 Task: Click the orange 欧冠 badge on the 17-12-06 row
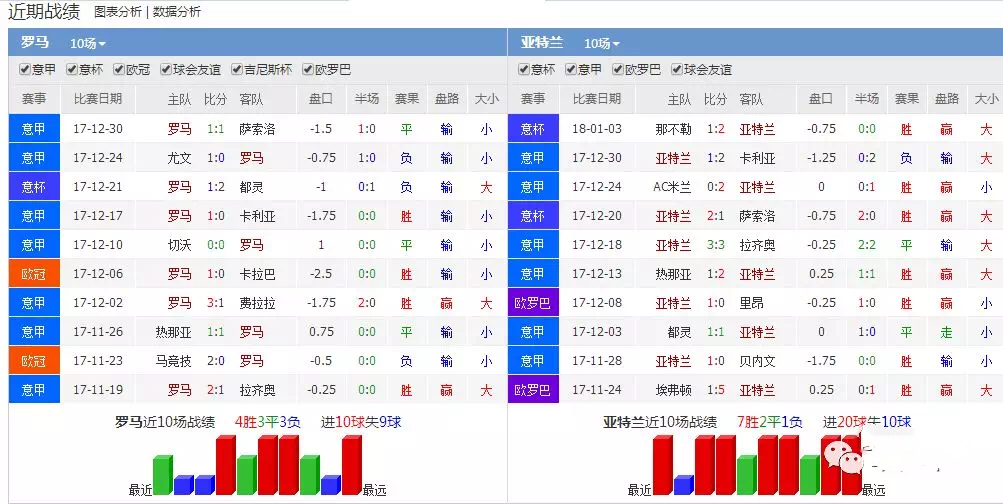34,273
